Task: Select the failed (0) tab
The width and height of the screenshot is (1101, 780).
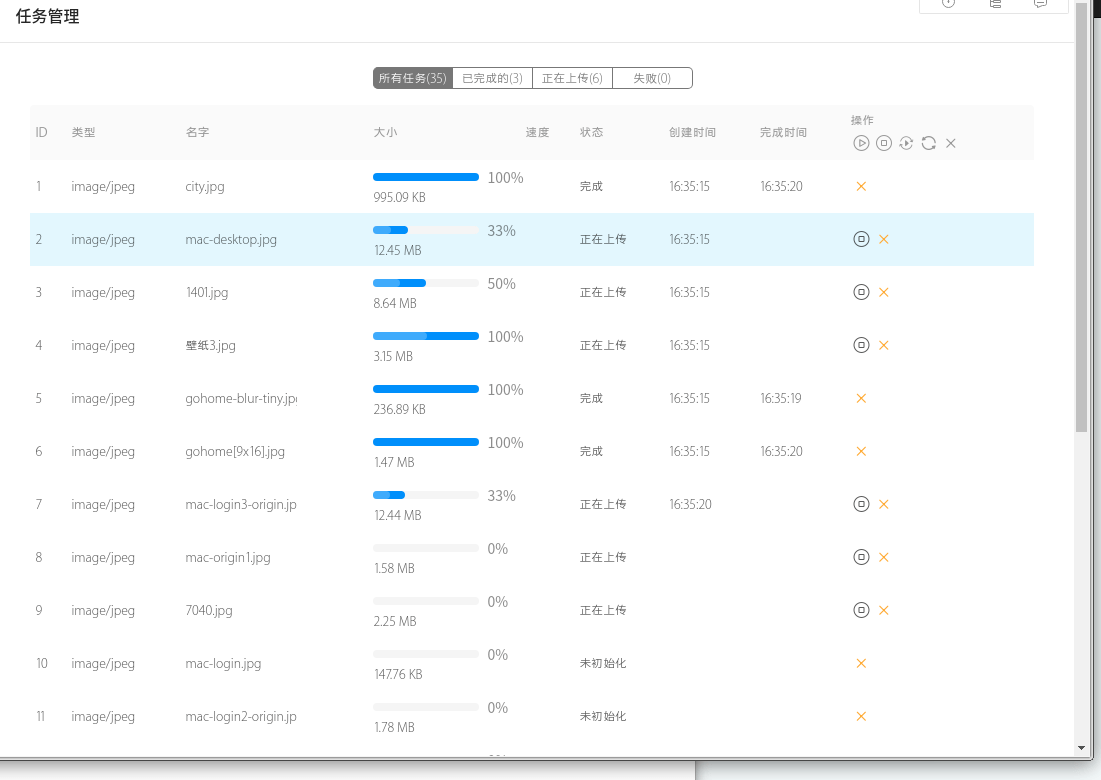Action: click(651, 78)
